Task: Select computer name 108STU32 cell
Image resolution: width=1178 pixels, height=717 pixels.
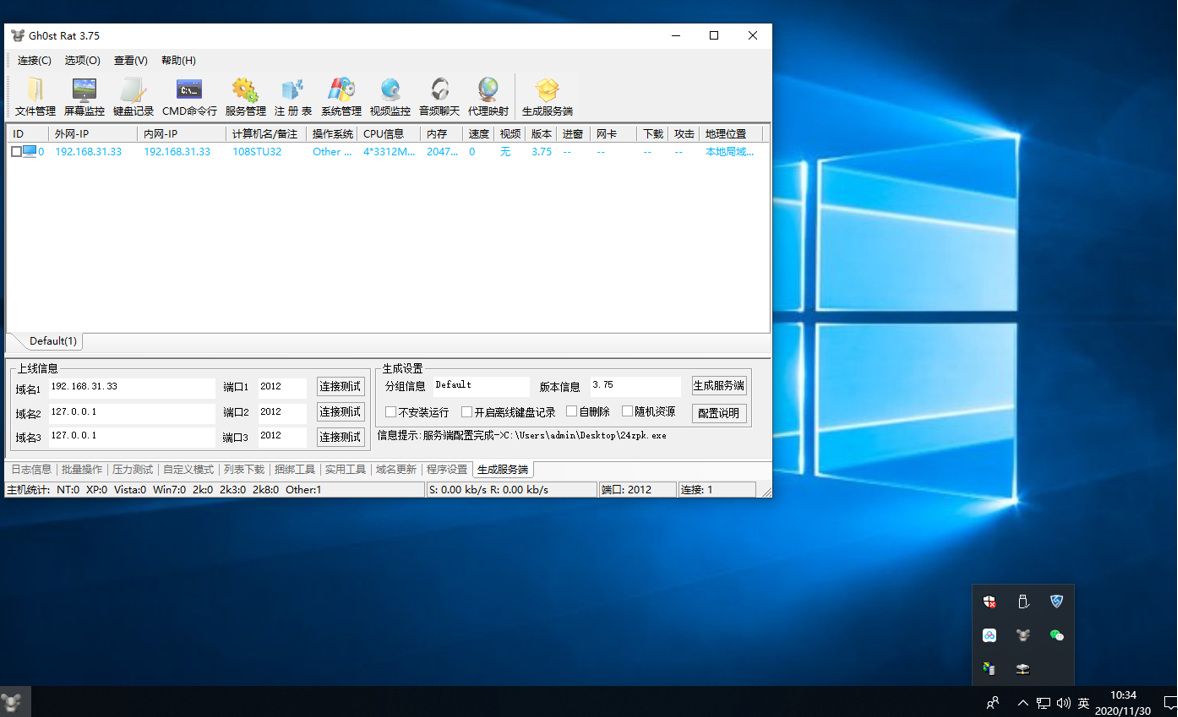Action: (257, 152)
